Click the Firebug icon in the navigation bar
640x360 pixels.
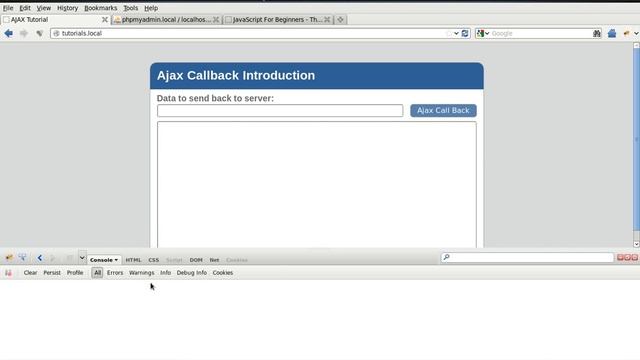627,33
